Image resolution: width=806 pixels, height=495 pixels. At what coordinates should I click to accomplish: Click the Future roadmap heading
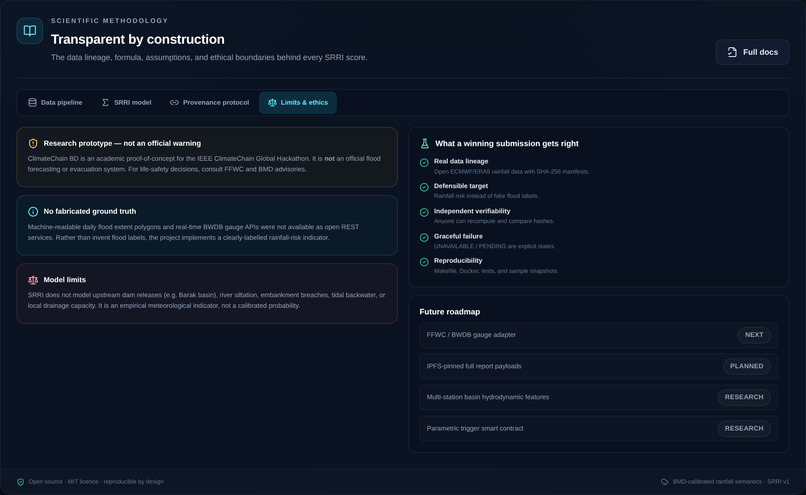[x=450, y=311]
